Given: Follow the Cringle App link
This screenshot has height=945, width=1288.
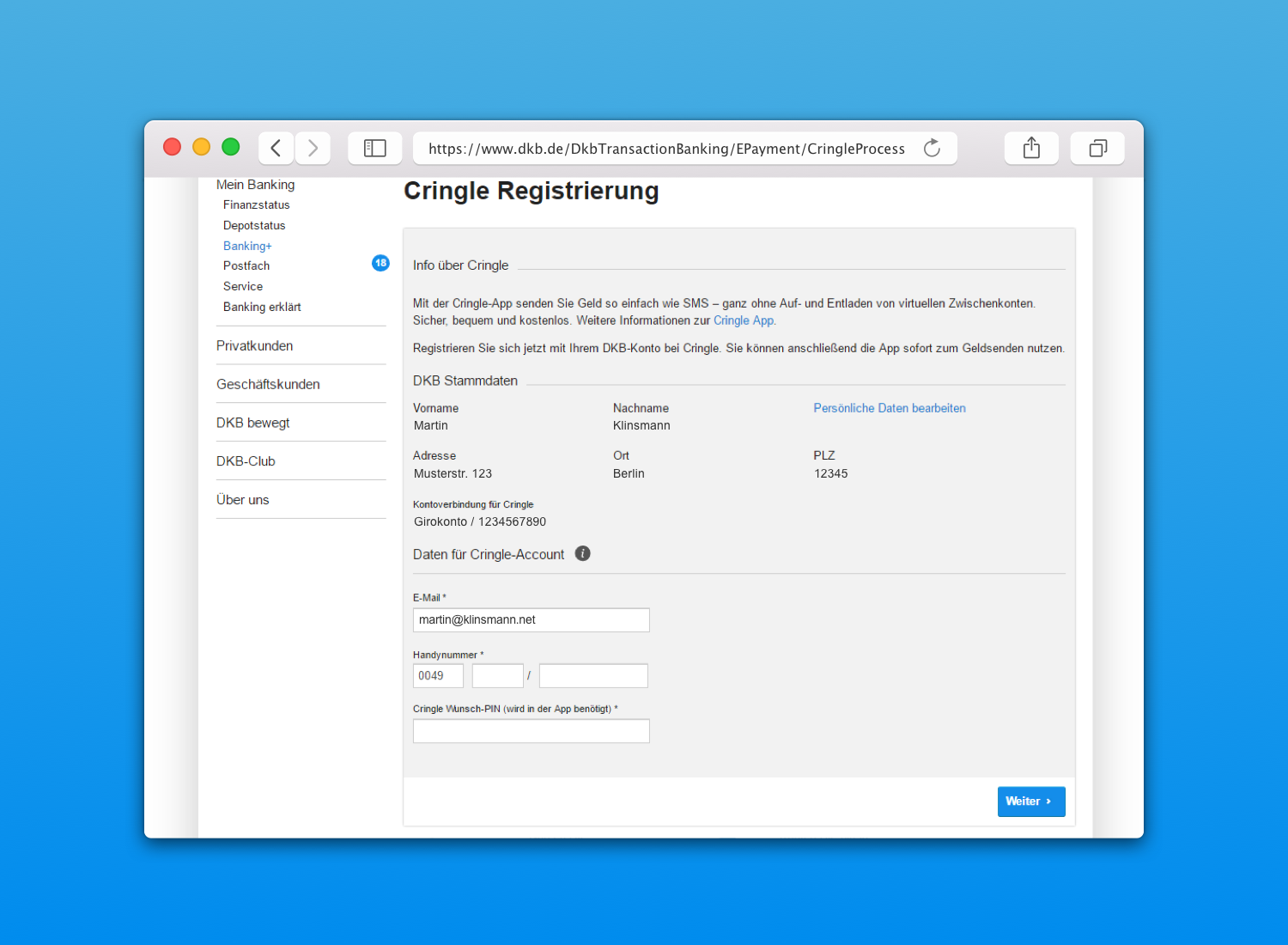Looking at the screenshot, I should point(744,320).
